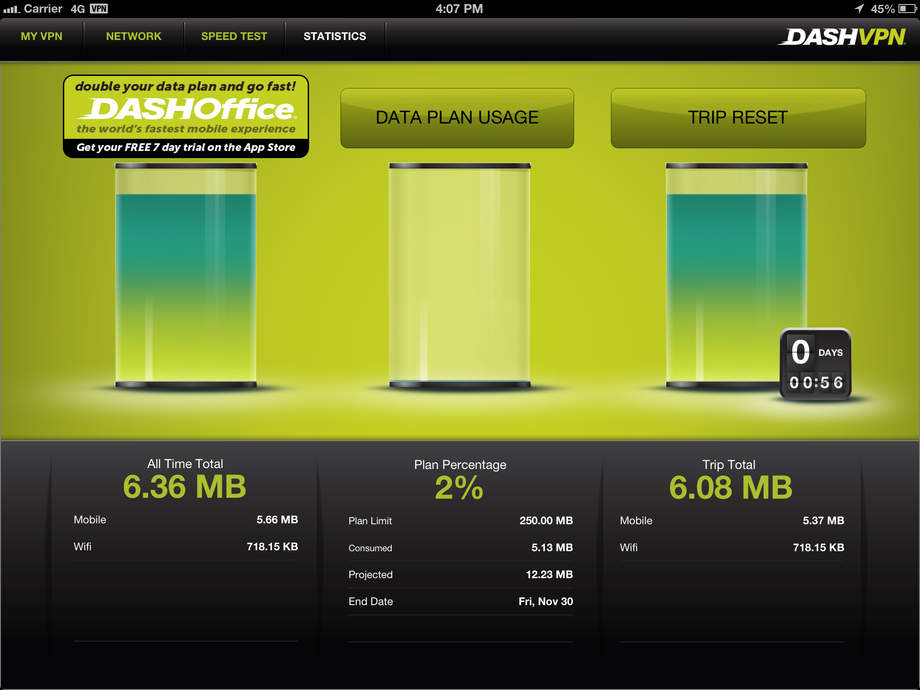920x690 pixels.
Task: Tap the Trip Total Mobile 5.37 MB value
Action: tap(823, 521)
